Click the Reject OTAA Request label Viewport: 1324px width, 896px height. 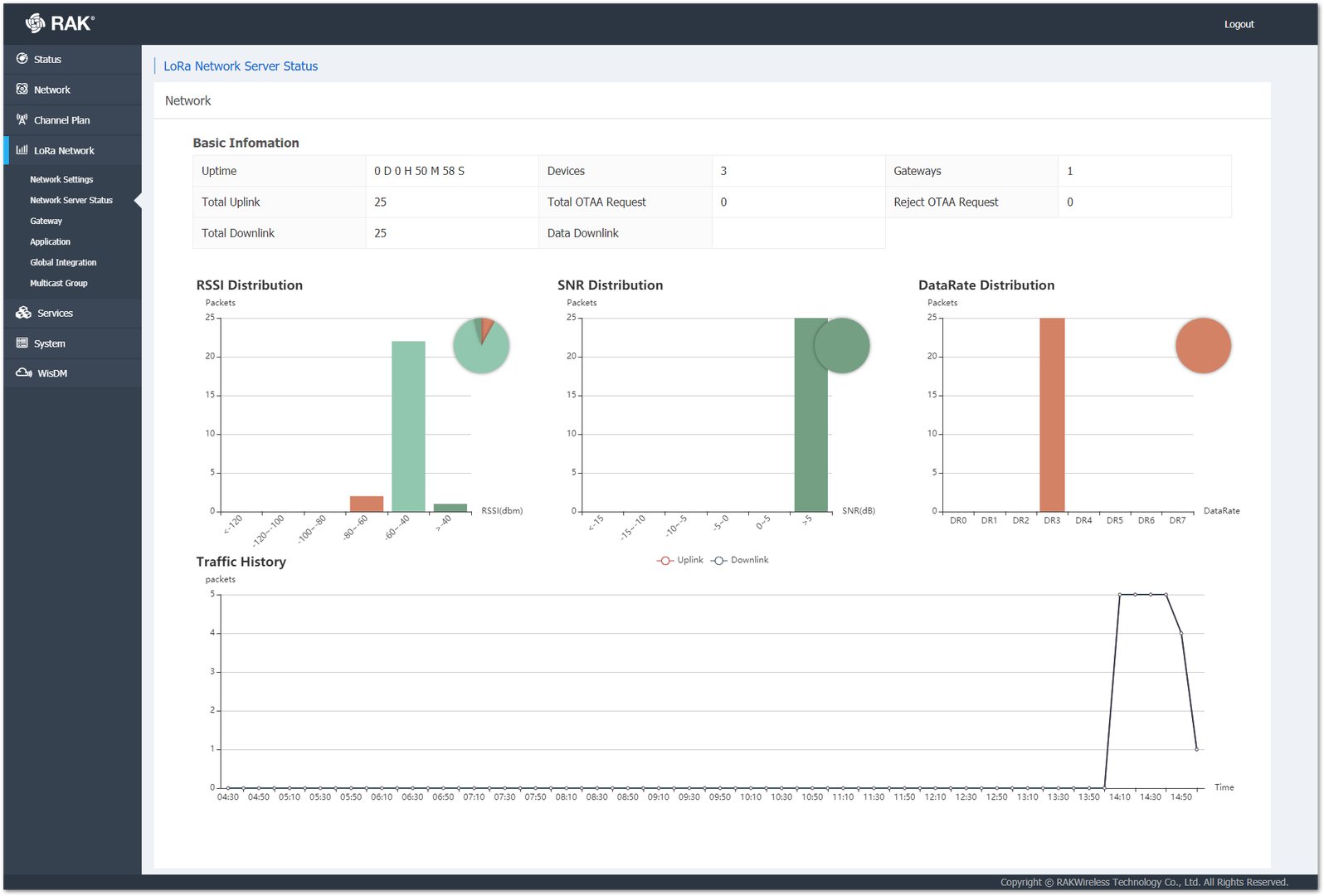tap(946, 202)
